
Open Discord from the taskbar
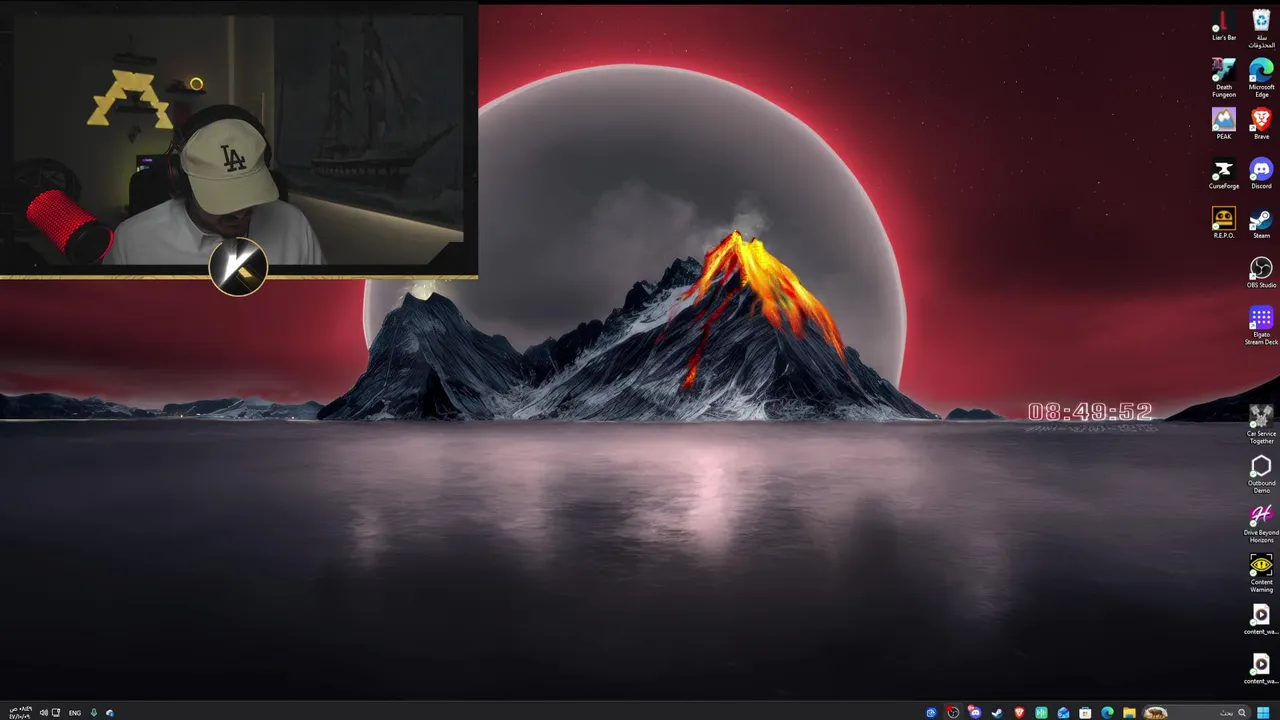pyautogui.click(x=975, y=713)
